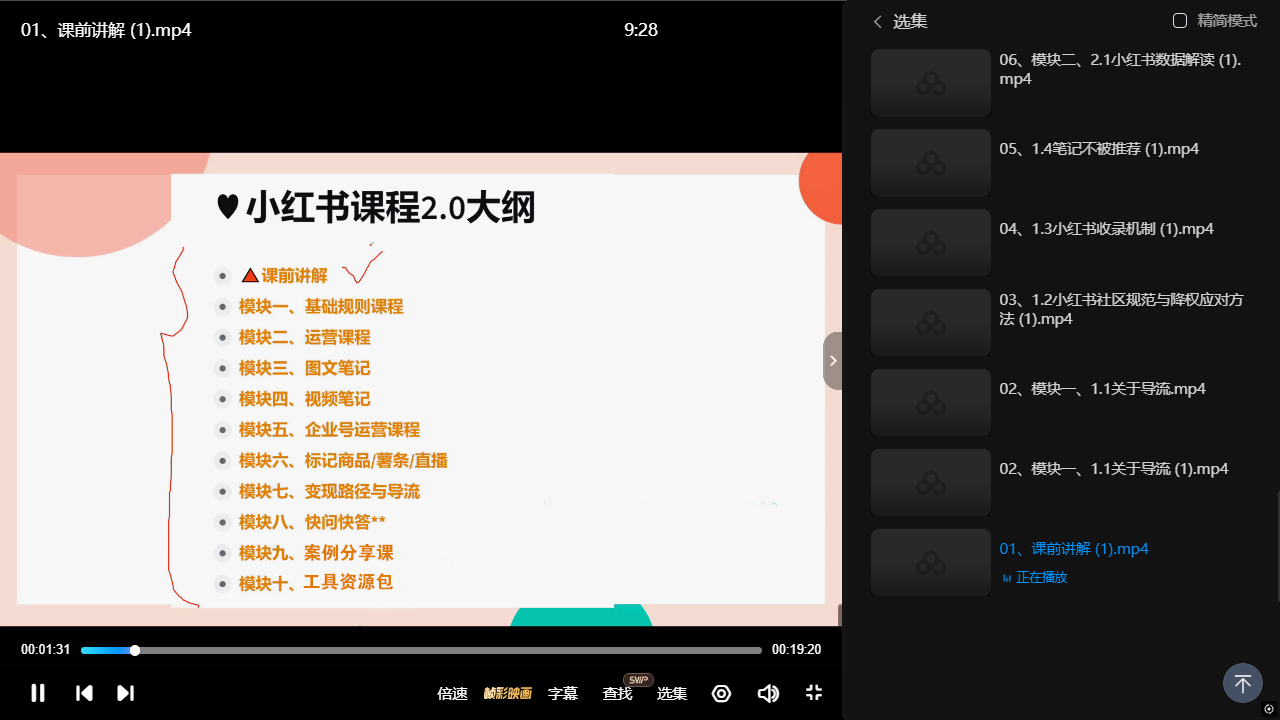Open thumbnail of 05、1.4笔记不被推荐
Screen dimensions: 1280x720
[x=930, y=162]
